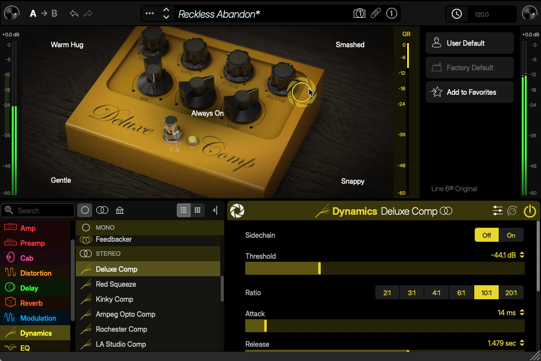Open the snapshots camera icon
The height and width of the screenshot is (361, 541).
359,14
